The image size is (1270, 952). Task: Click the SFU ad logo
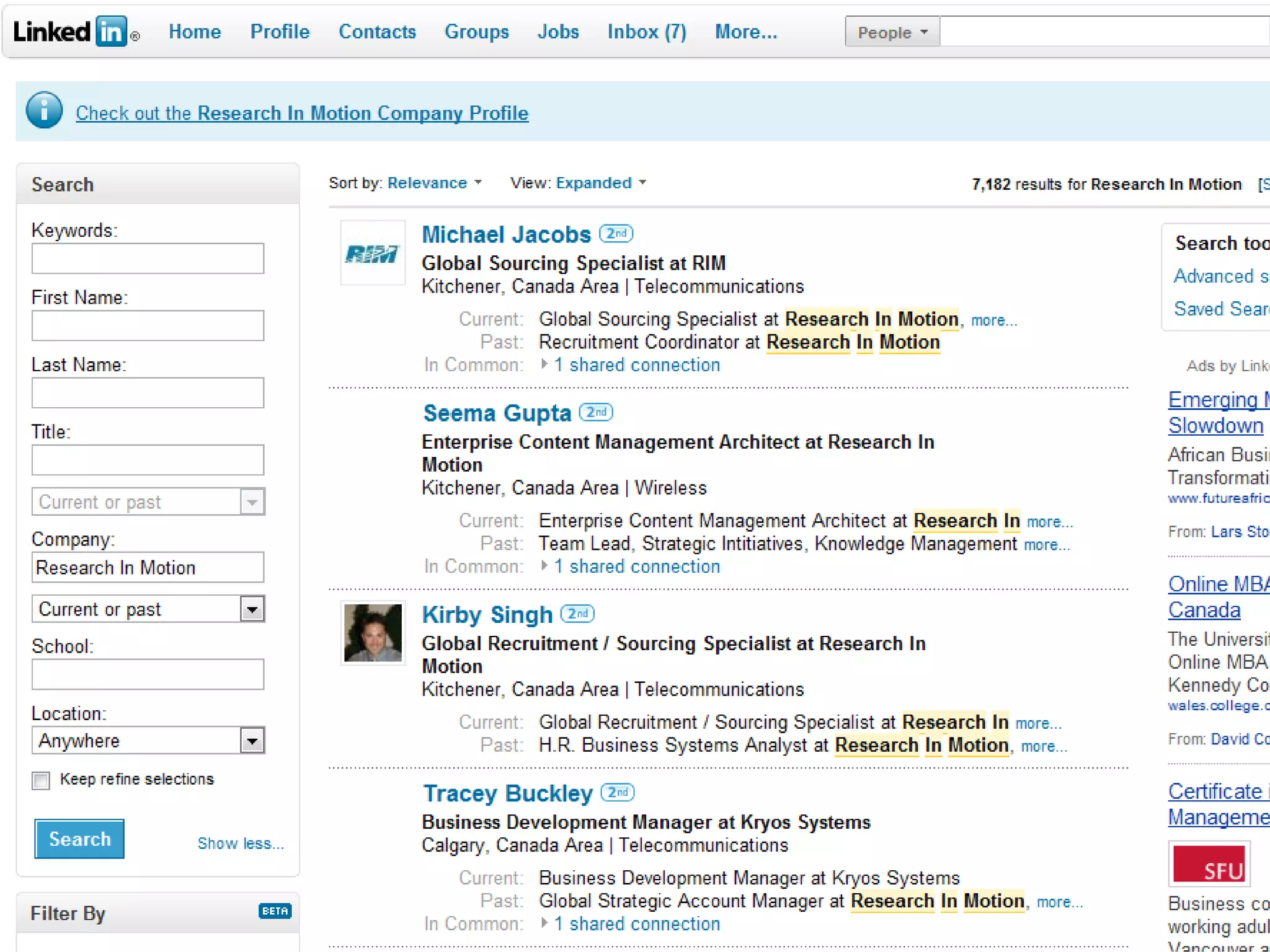[x=1209, y=865]
